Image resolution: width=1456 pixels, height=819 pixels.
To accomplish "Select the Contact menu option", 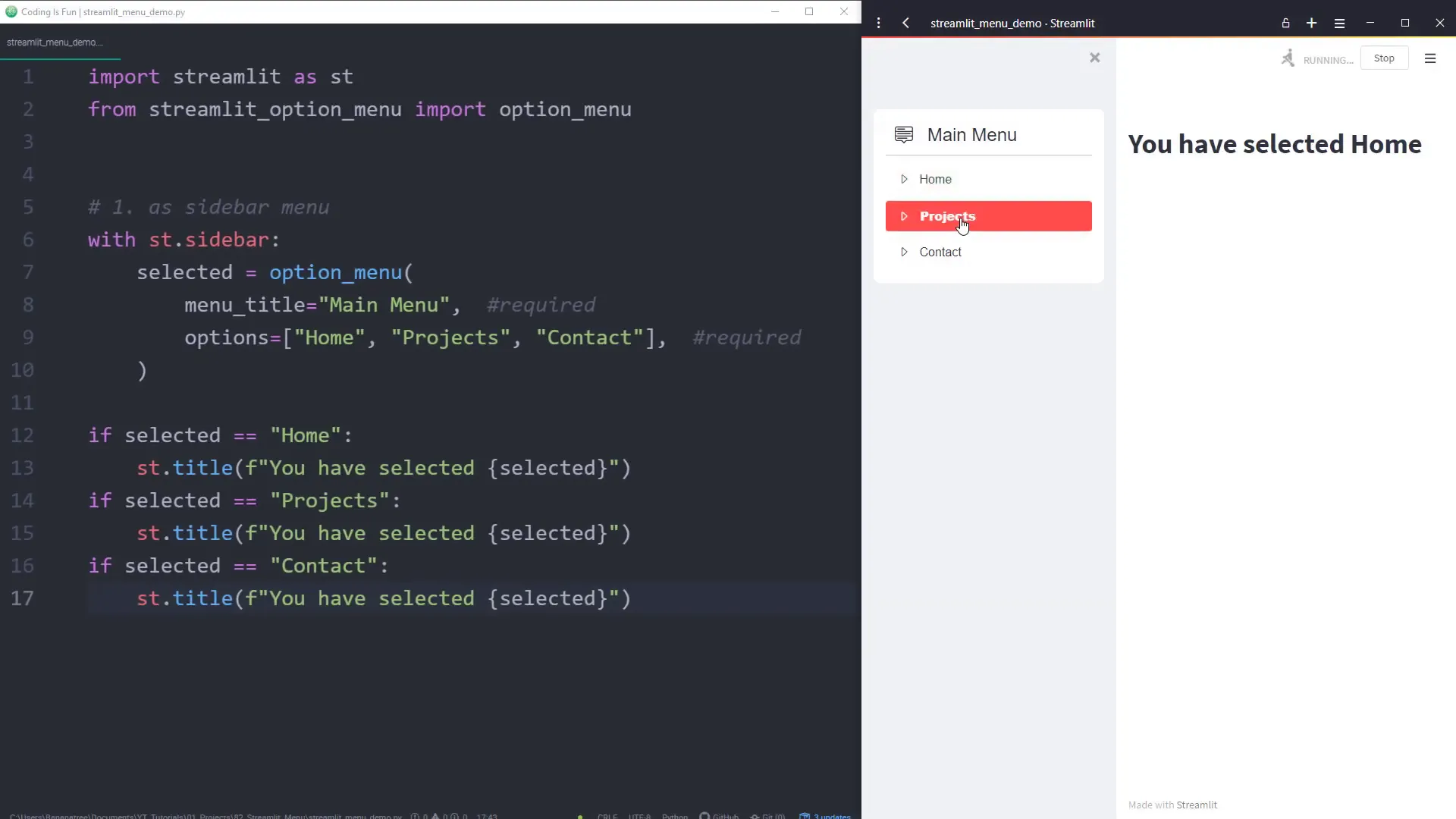I will coord(940,252).
